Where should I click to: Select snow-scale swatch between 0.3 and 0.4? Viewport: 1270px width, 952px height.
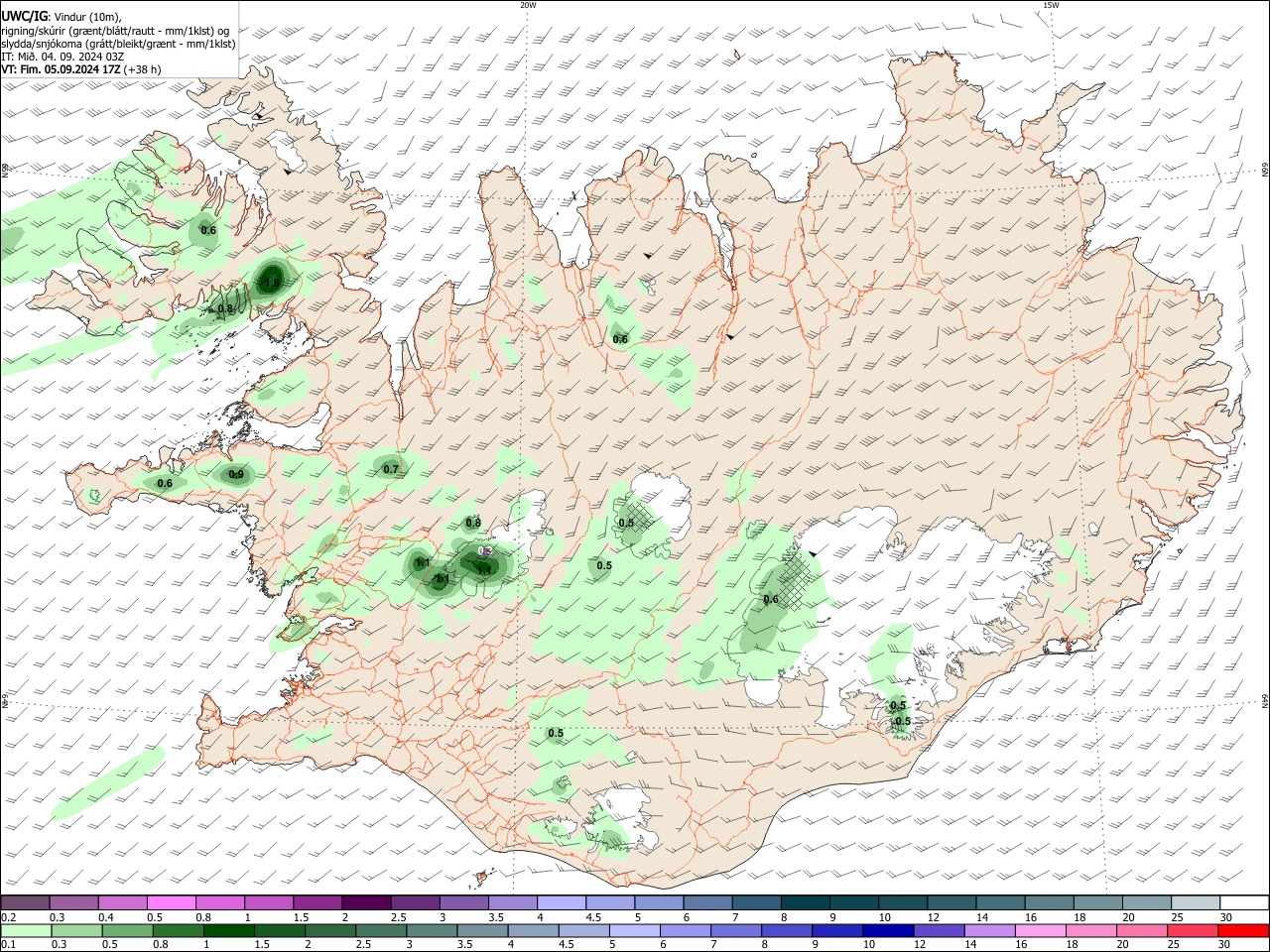(x=73, y=902)
